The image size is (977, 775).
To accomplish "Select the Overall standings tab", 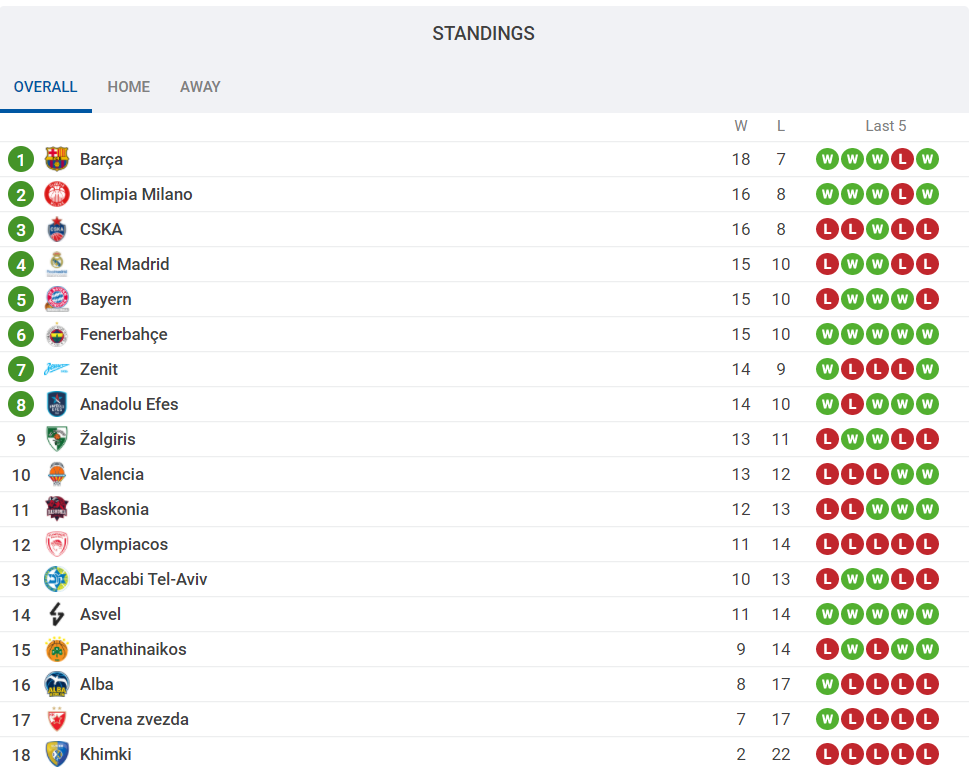I will coord(45,87).
